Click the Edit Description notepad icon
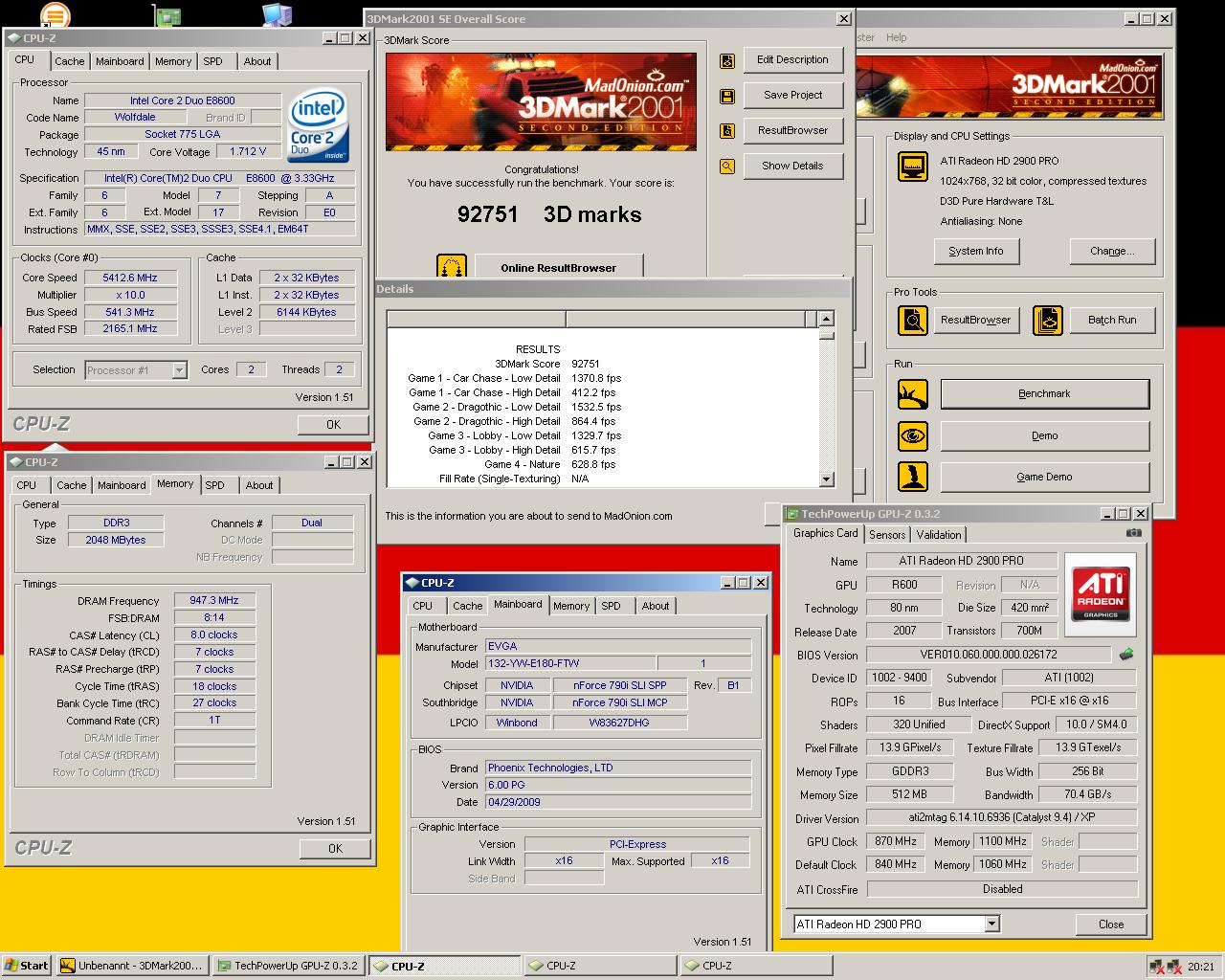The image size is (1225, 980). (x=727, y=60)
